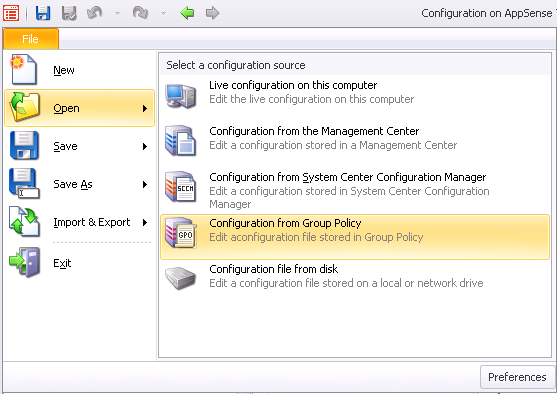Click the disk drive icon
The height and width of the screenshot is (394, 557).
tap(180, 278)
